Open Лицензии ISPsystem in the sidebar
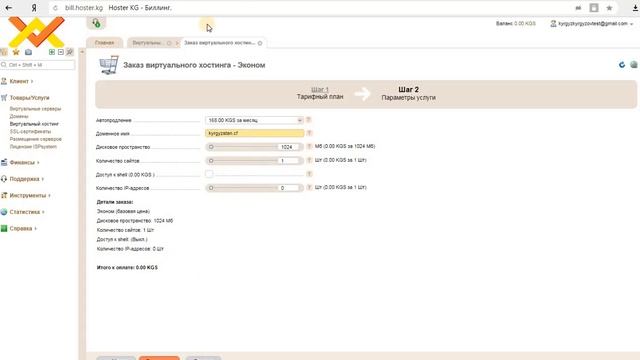The height and width of the screenshot is (360, 640). click(33, 147)
